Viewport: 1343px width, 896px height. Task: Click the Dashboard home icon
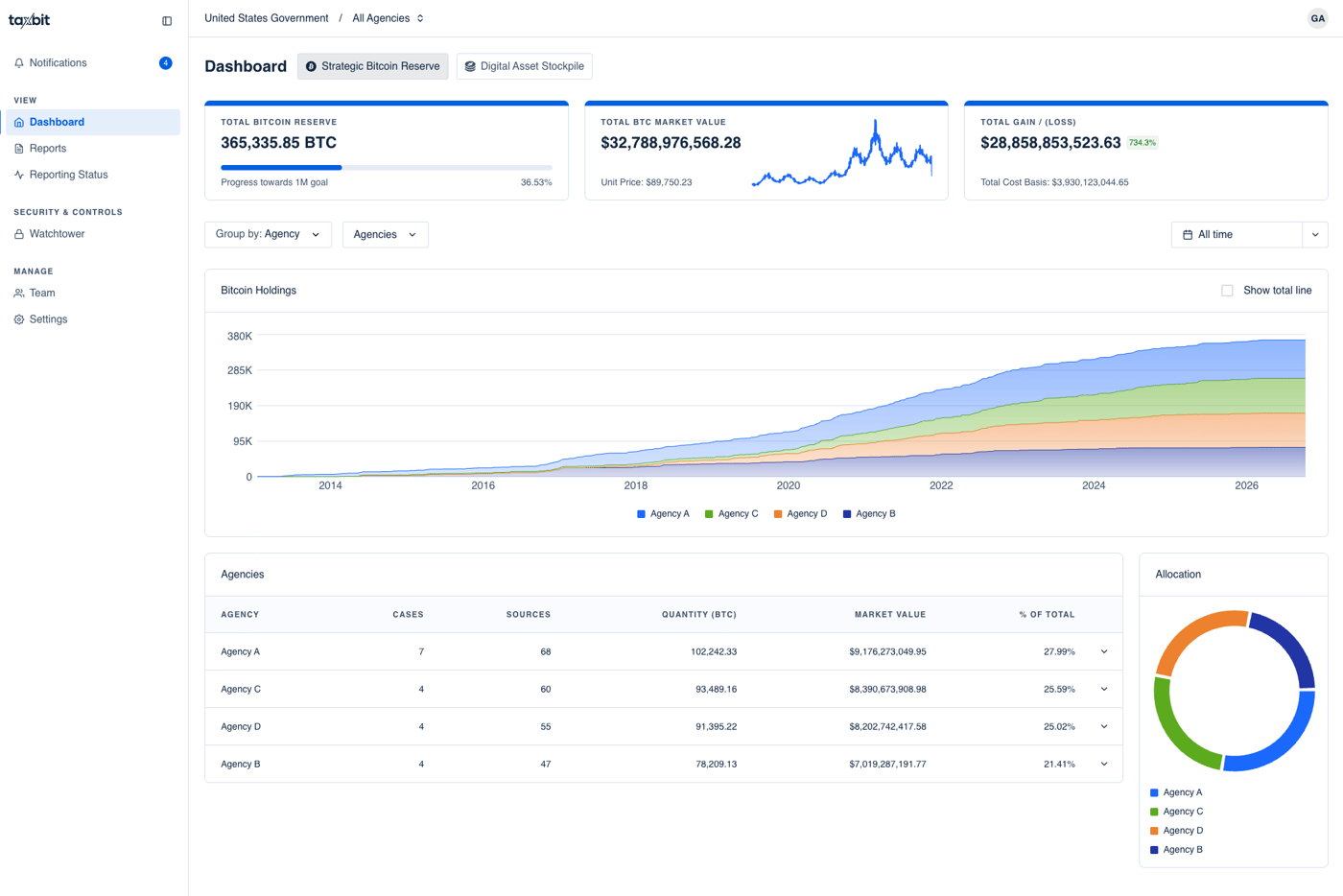point(19,123)
